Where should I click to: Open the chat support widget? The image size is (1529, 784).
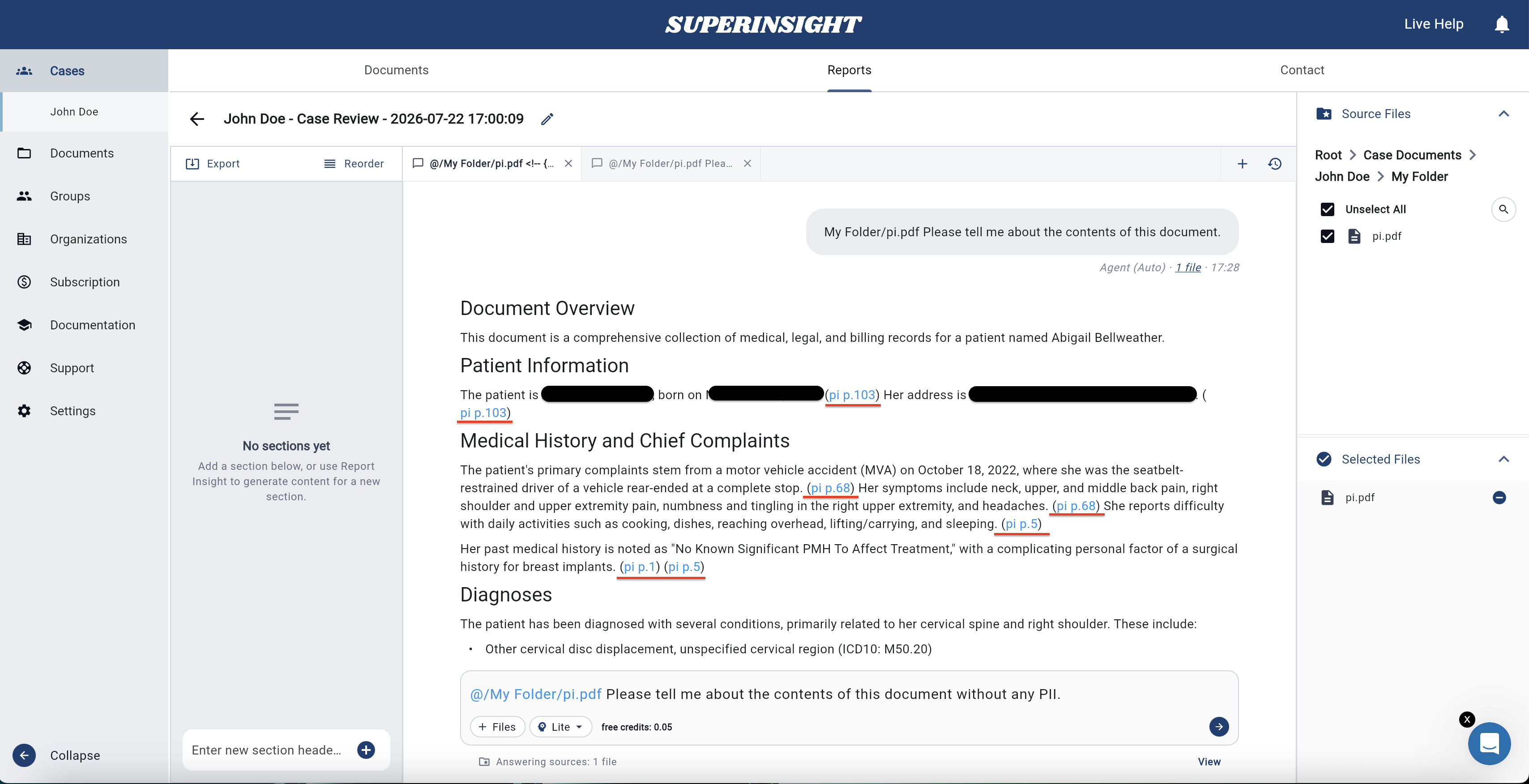click(1489, 744)
